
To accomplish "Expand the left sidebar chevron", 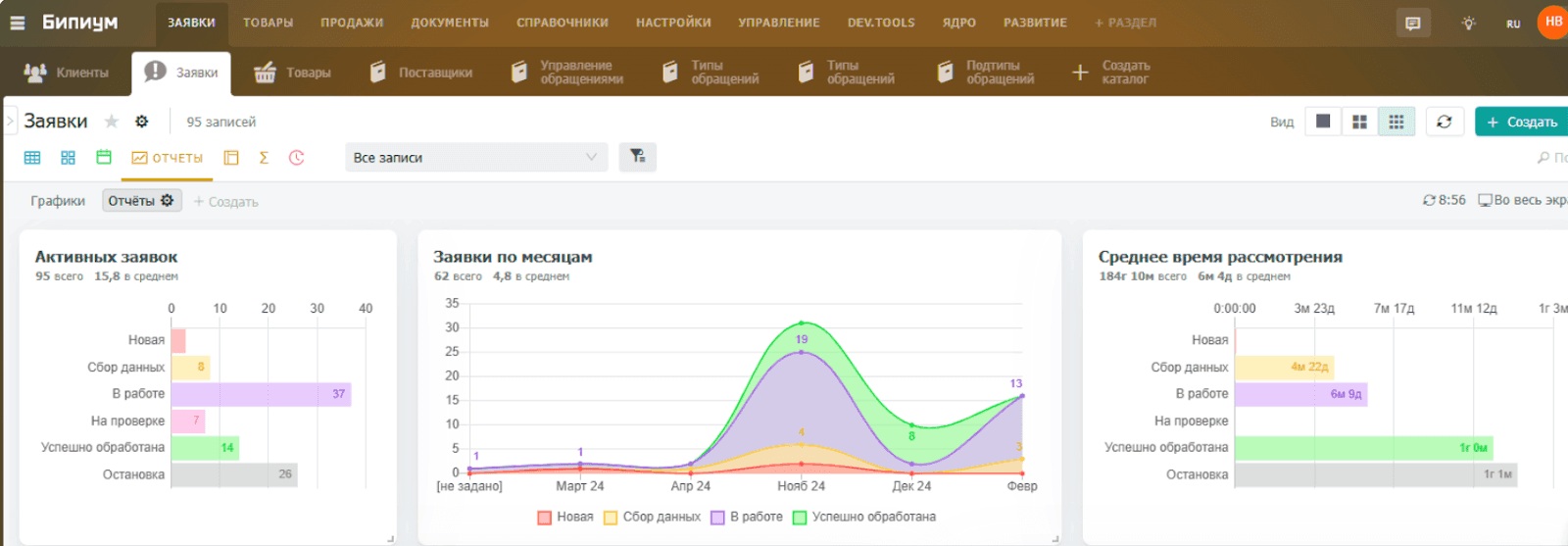I will [10, 122].
